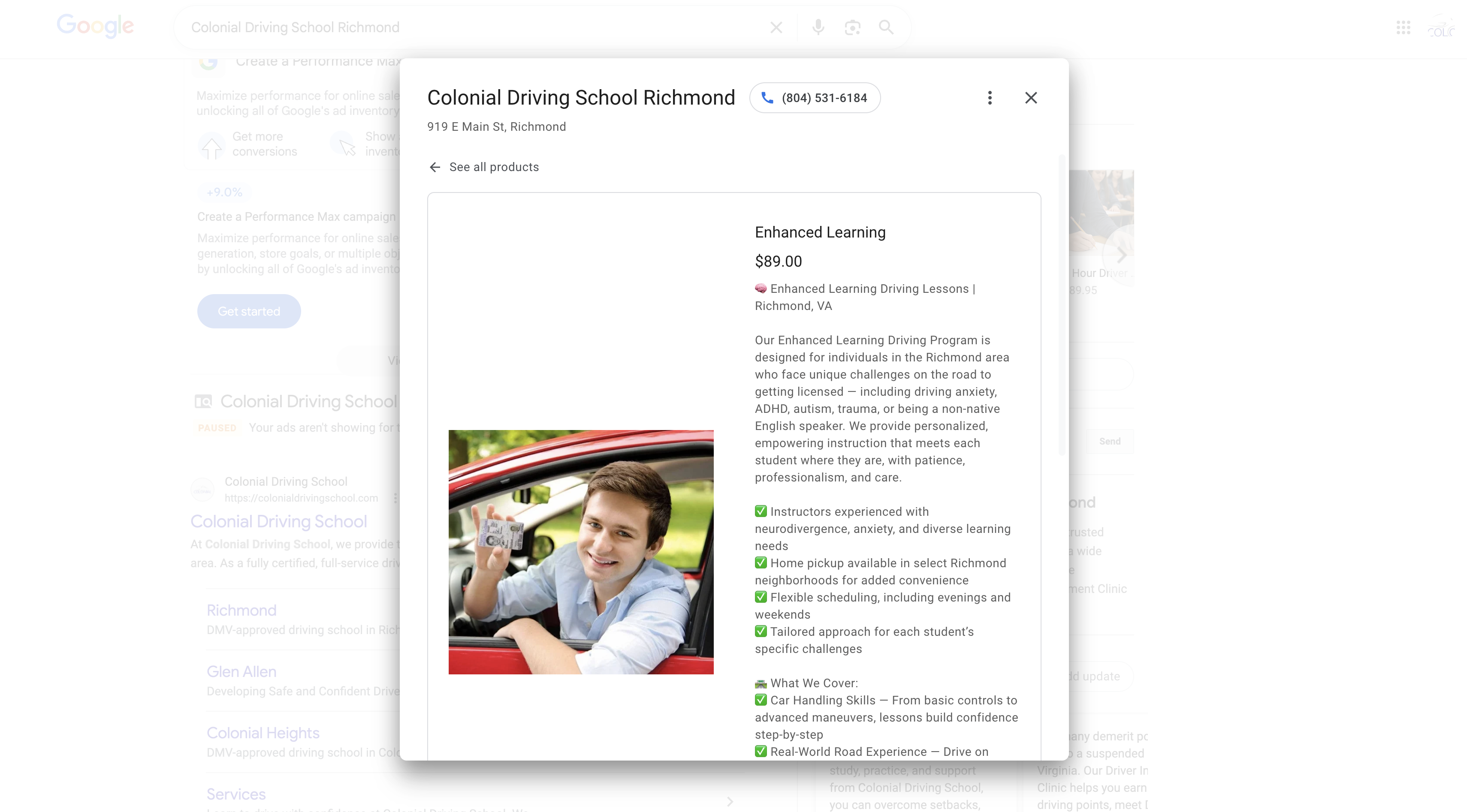The image size is (1467, 812).
Task: Open the Services sitelink
Action: pyautogui.click(x=236, y=794)
